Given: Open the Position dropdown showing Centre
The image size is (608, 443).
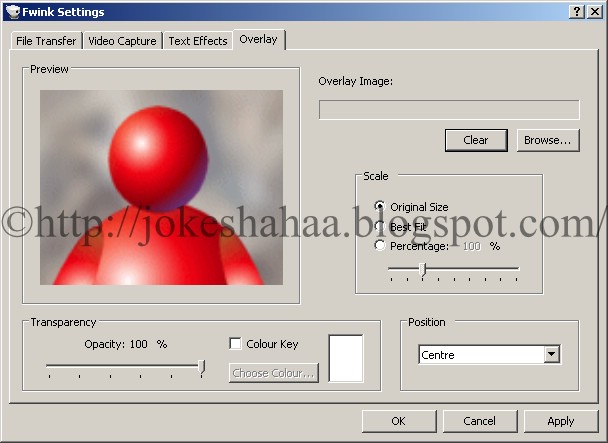Looking at the screenshot, I should click(x=489, y=355).
